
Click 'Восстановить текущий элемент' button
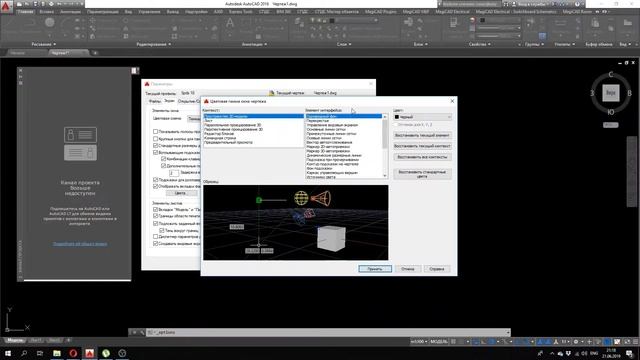(422, 135)
